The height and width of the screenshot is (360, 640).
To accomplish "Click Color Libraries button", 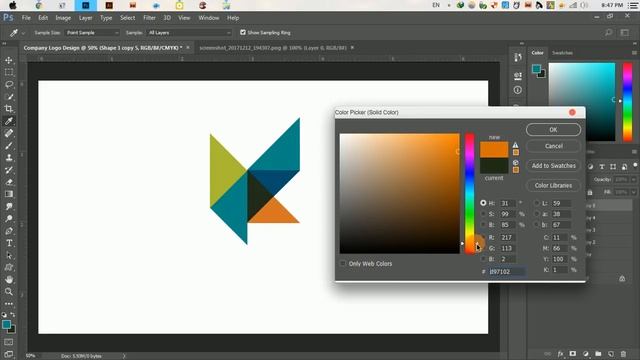I will [553, 185].
